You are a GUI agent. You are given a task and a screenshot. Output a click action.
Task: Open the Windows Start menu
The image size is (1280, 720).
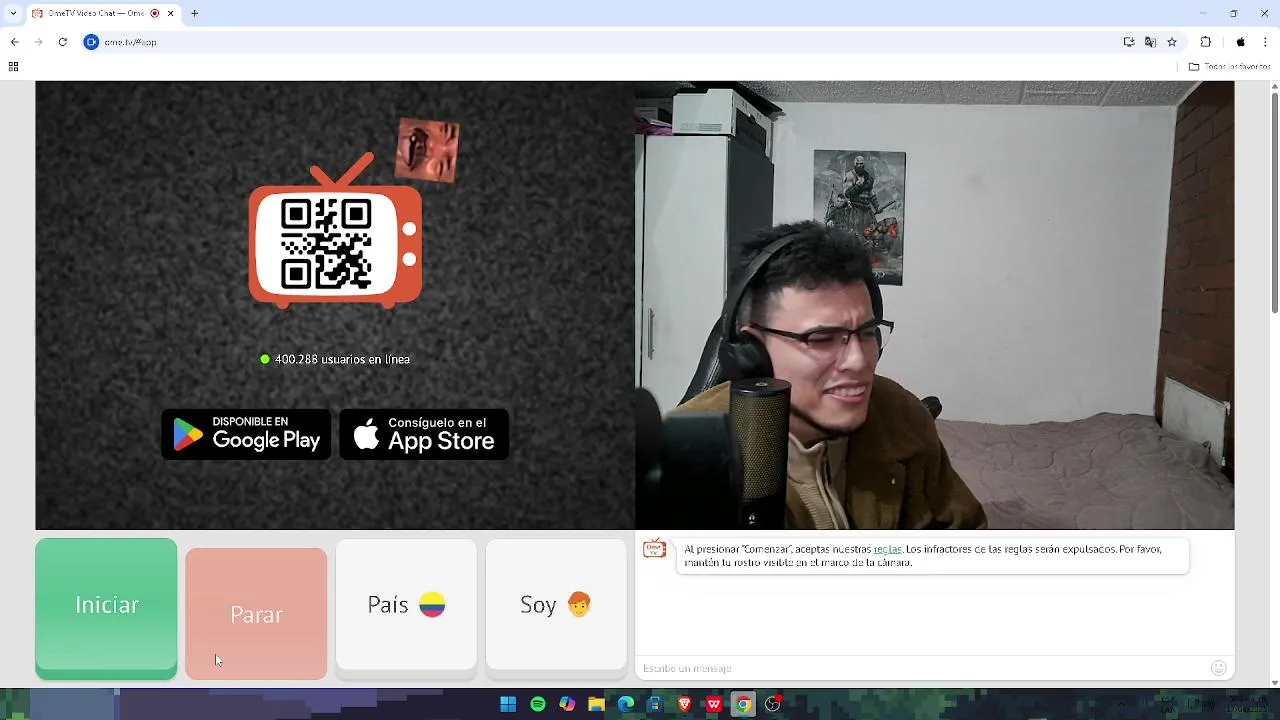[x=508, y=704]
